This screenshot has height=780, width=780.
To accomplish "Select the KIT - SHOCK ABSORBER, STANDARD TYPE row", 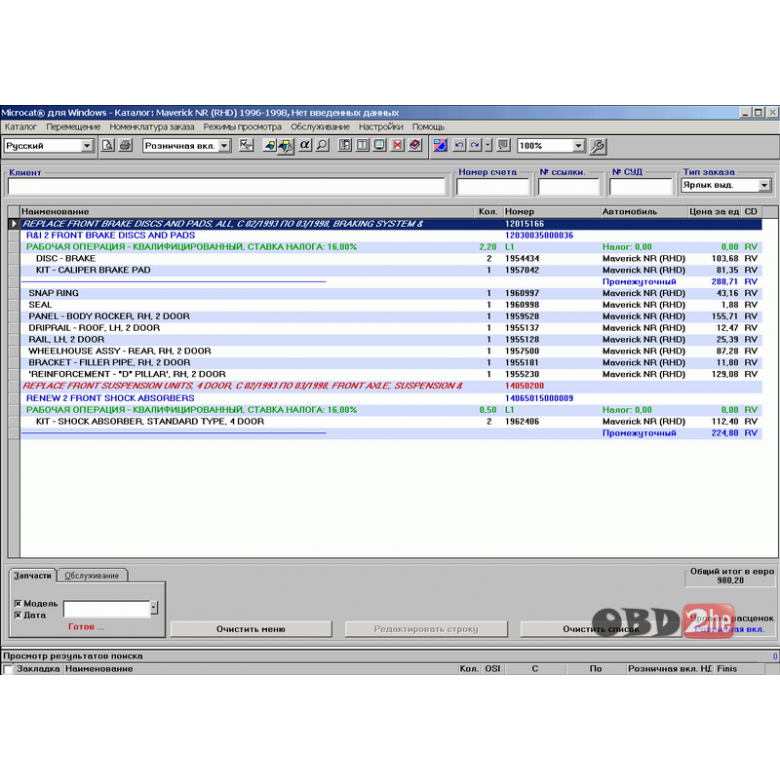I will [x=391, y=422].
